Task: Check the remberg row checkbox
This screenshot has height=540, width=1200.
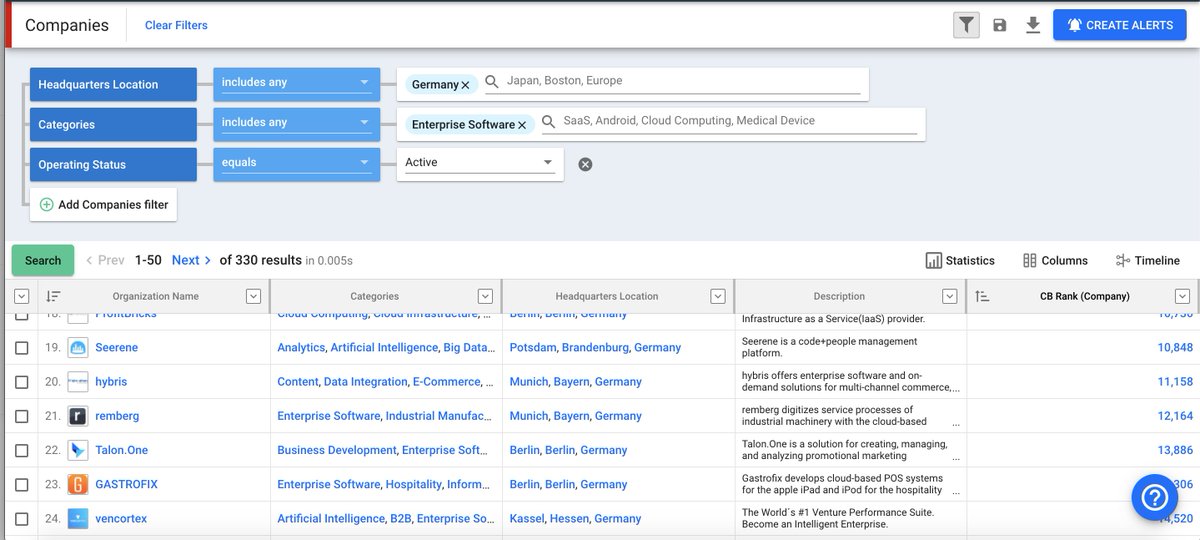Action: click(21, 416)
